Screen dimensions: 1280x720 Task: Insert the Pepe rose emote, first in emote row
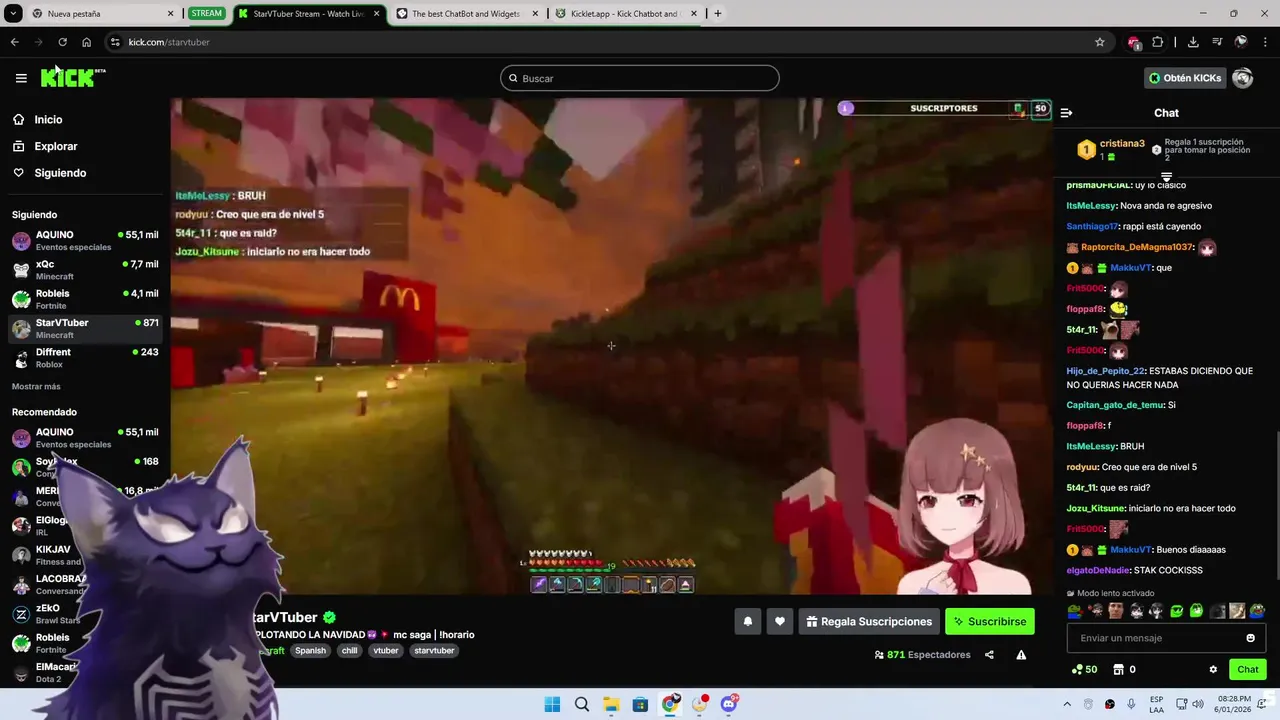point(1075,611)
